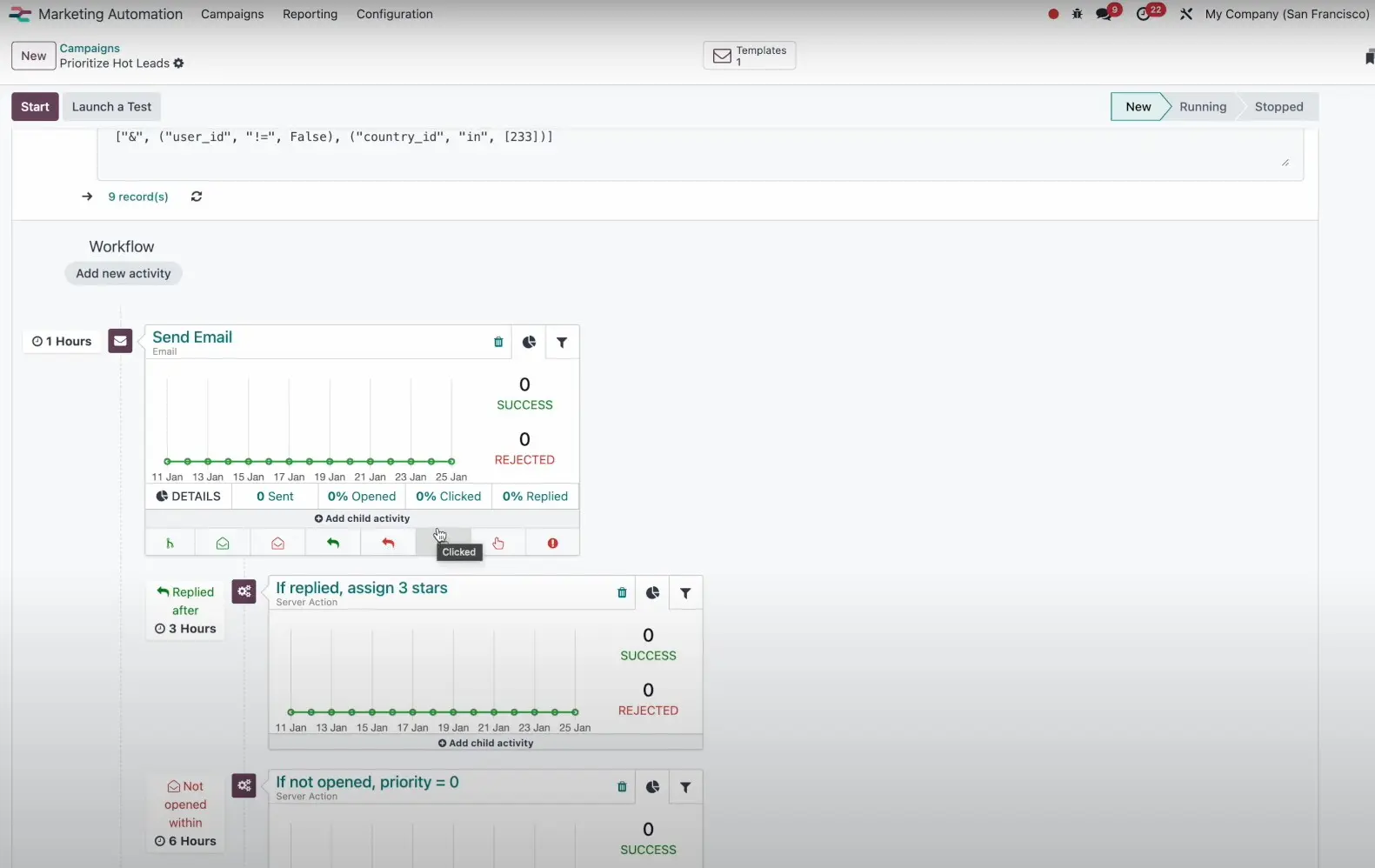Screen dimensions: 1375x868
Task: Open the If replied, assign 3 stars activity
Action: point(362,588)
